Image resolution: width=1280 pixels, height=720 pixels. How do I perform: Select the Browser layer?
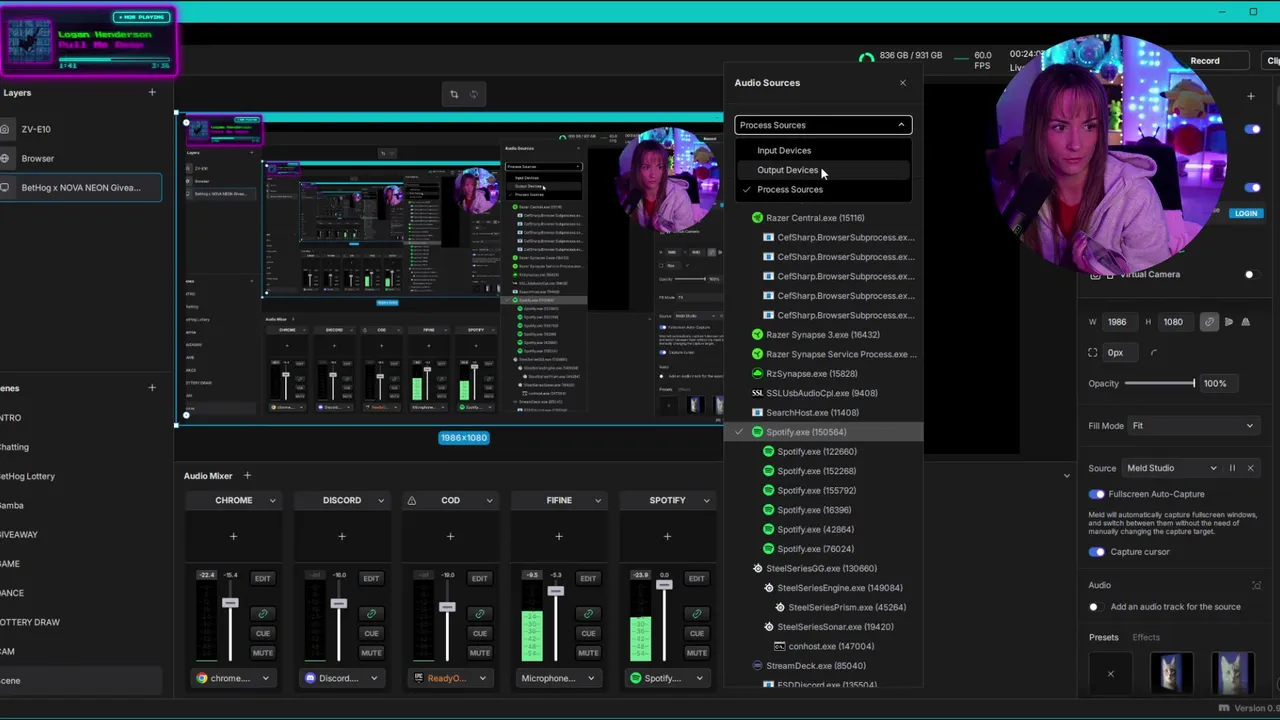[81, 158]
